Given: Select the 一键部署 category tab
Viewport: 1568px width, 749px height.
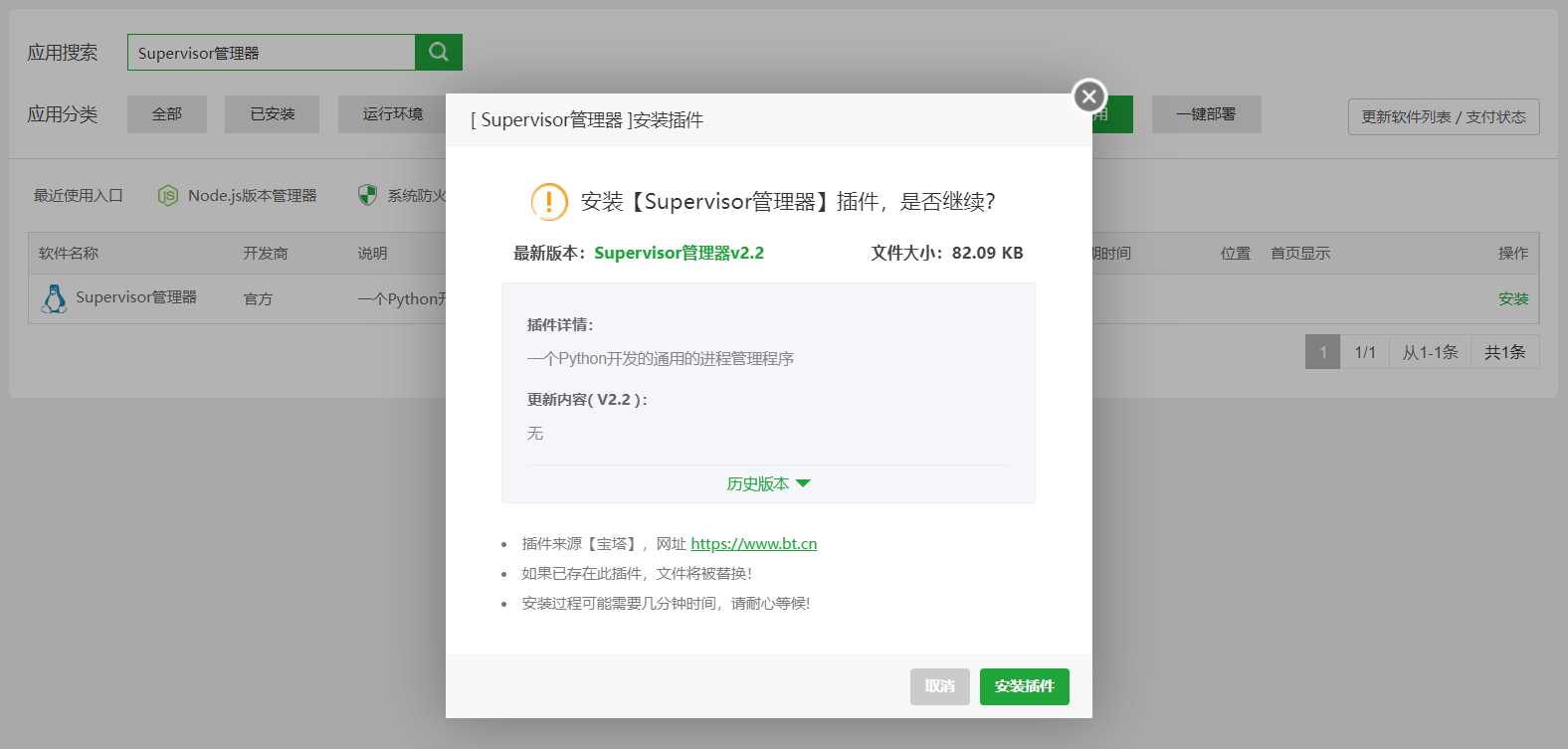Looking at the screenshot, I should click(1206, 114).
